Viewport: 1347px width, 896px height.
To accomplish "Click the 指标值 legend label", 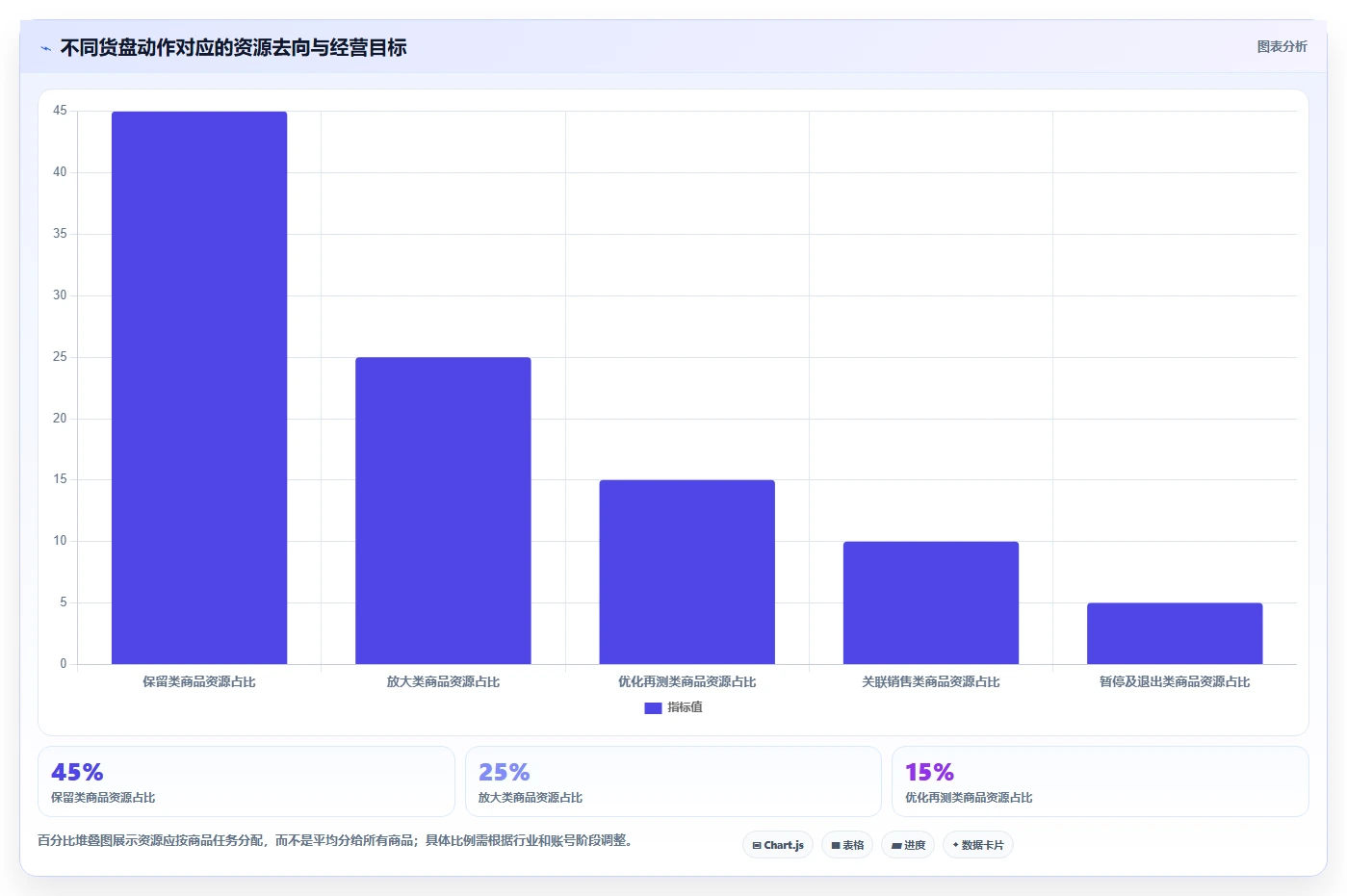I will coord(685,707).
